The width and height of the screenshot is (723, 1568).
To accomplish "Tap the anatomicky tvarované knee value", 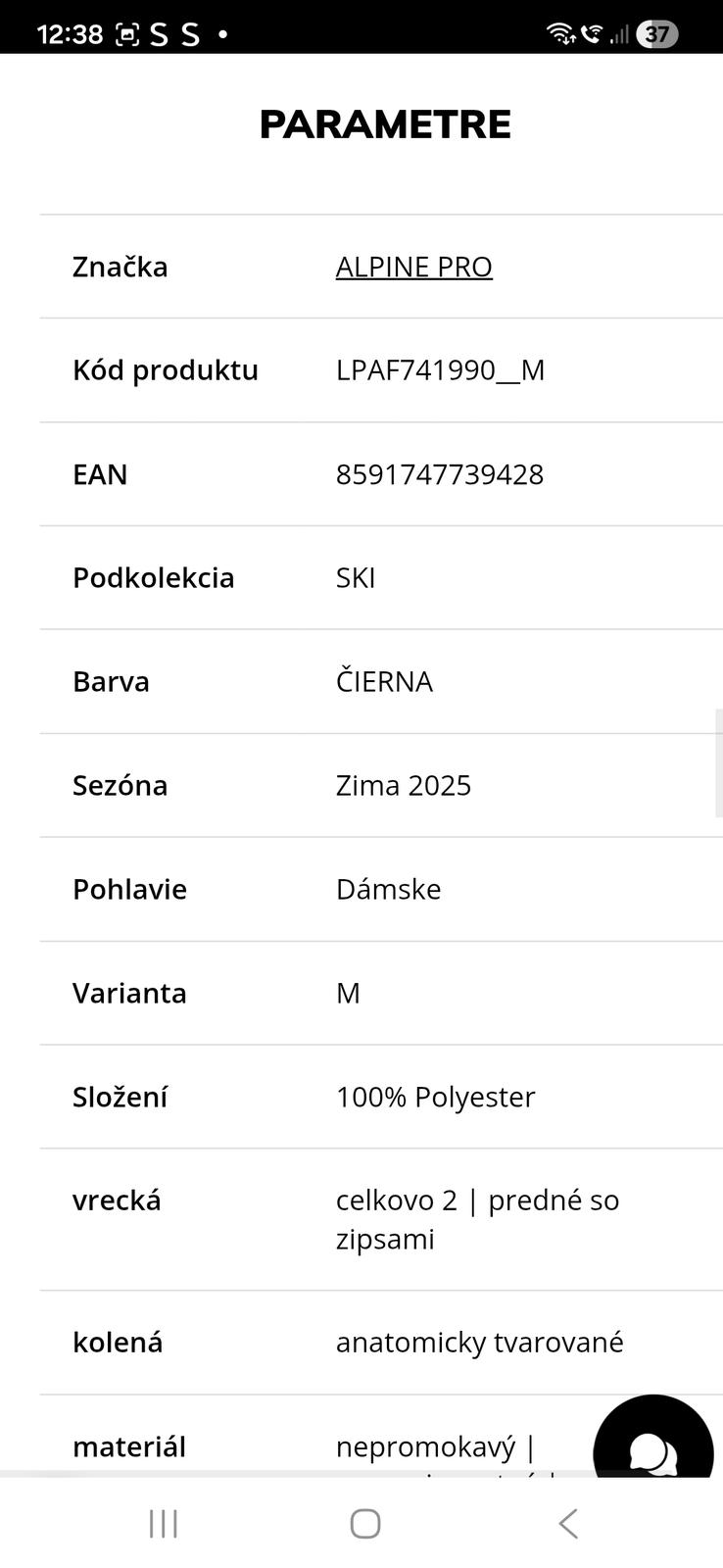I will pos(479,1343).
